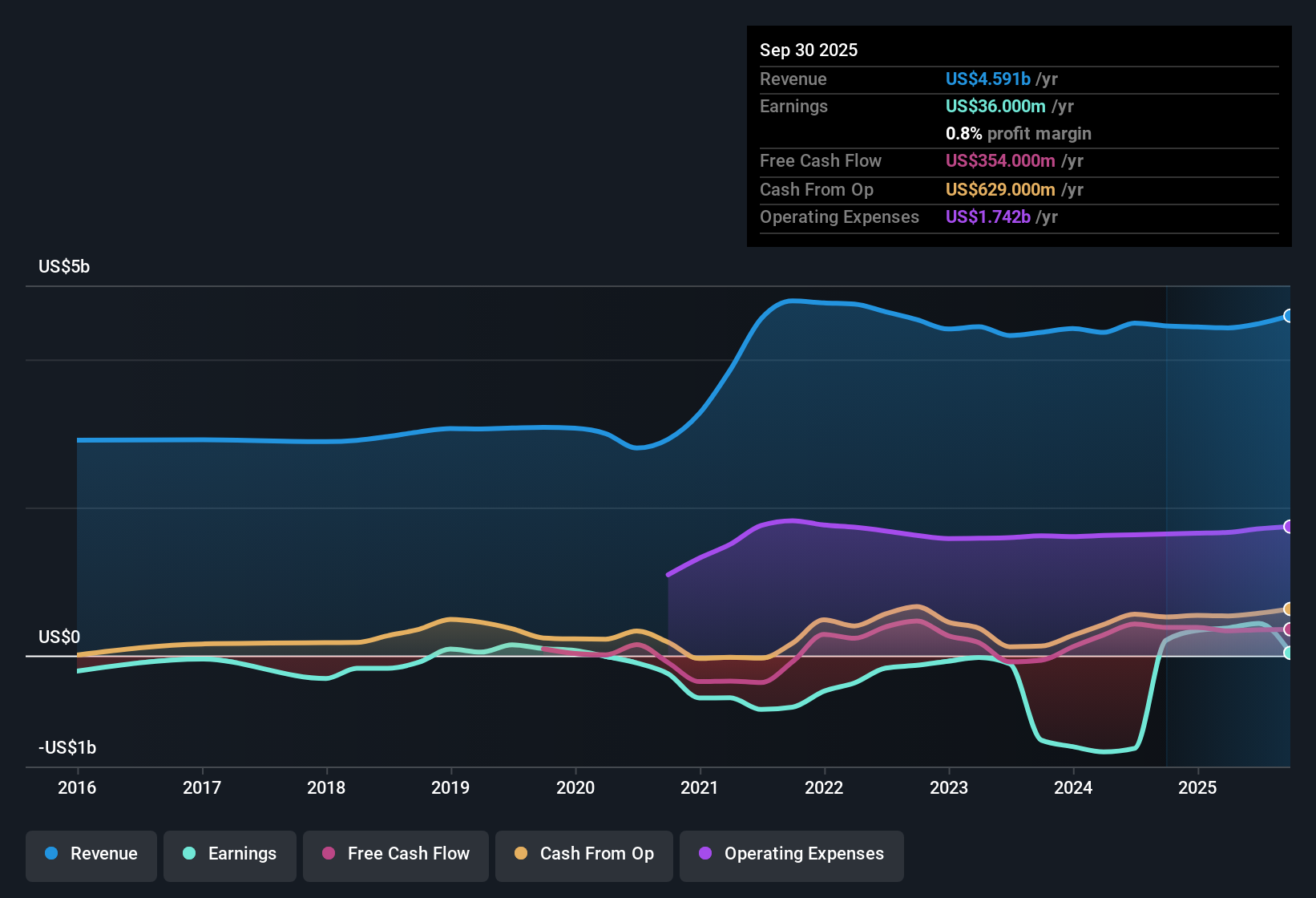Toggle the Revenue series visibility
Screen dimensions: 1316x898
coord(91,854)
